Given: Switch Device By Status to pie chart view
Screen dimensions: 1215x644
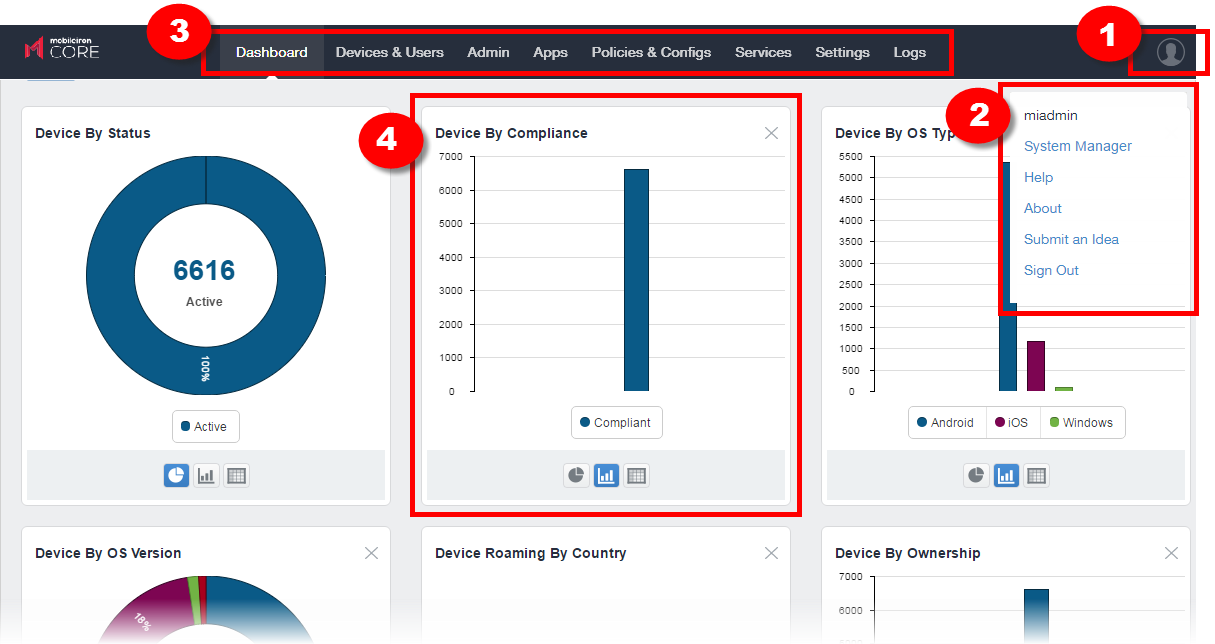Looking at the screenshot, I should pyautogui.click(x=176, y=476).
